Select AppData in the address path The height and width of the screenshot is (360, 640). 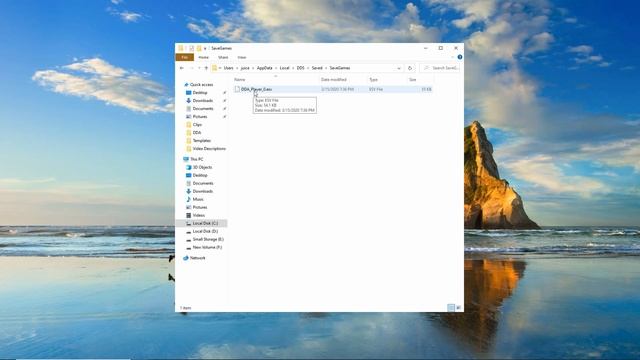pos(264,68)
